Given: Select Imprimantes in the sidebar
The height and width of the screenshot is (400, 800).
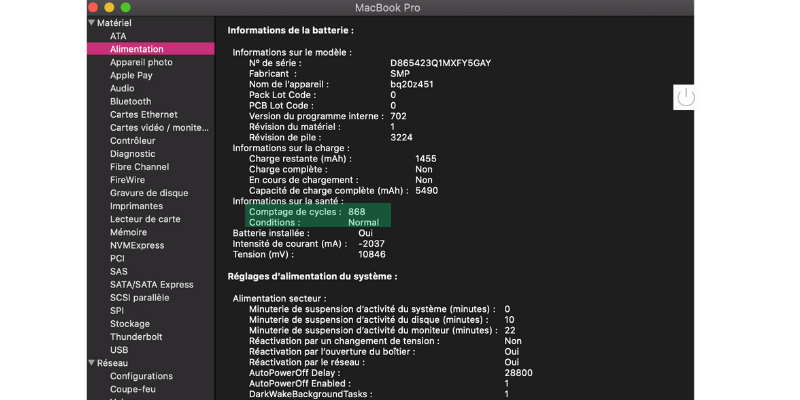Looking at the screenshot, I should click(136, 206).
